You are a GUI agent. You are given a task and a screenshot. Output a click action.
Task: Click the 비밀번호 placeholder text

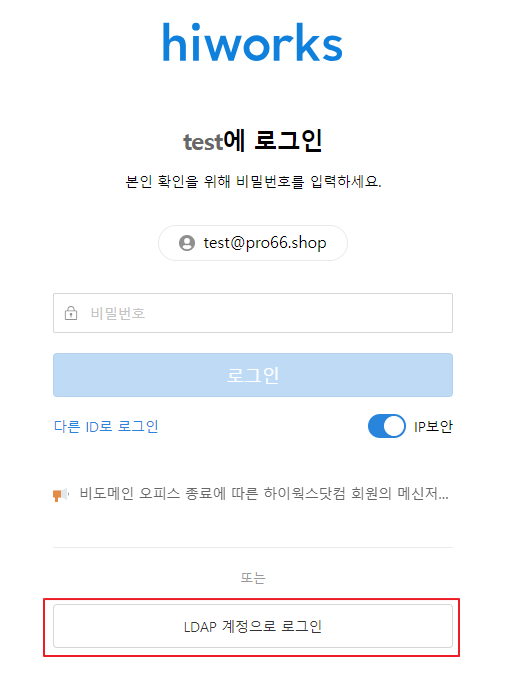click(x=117, y=313)
